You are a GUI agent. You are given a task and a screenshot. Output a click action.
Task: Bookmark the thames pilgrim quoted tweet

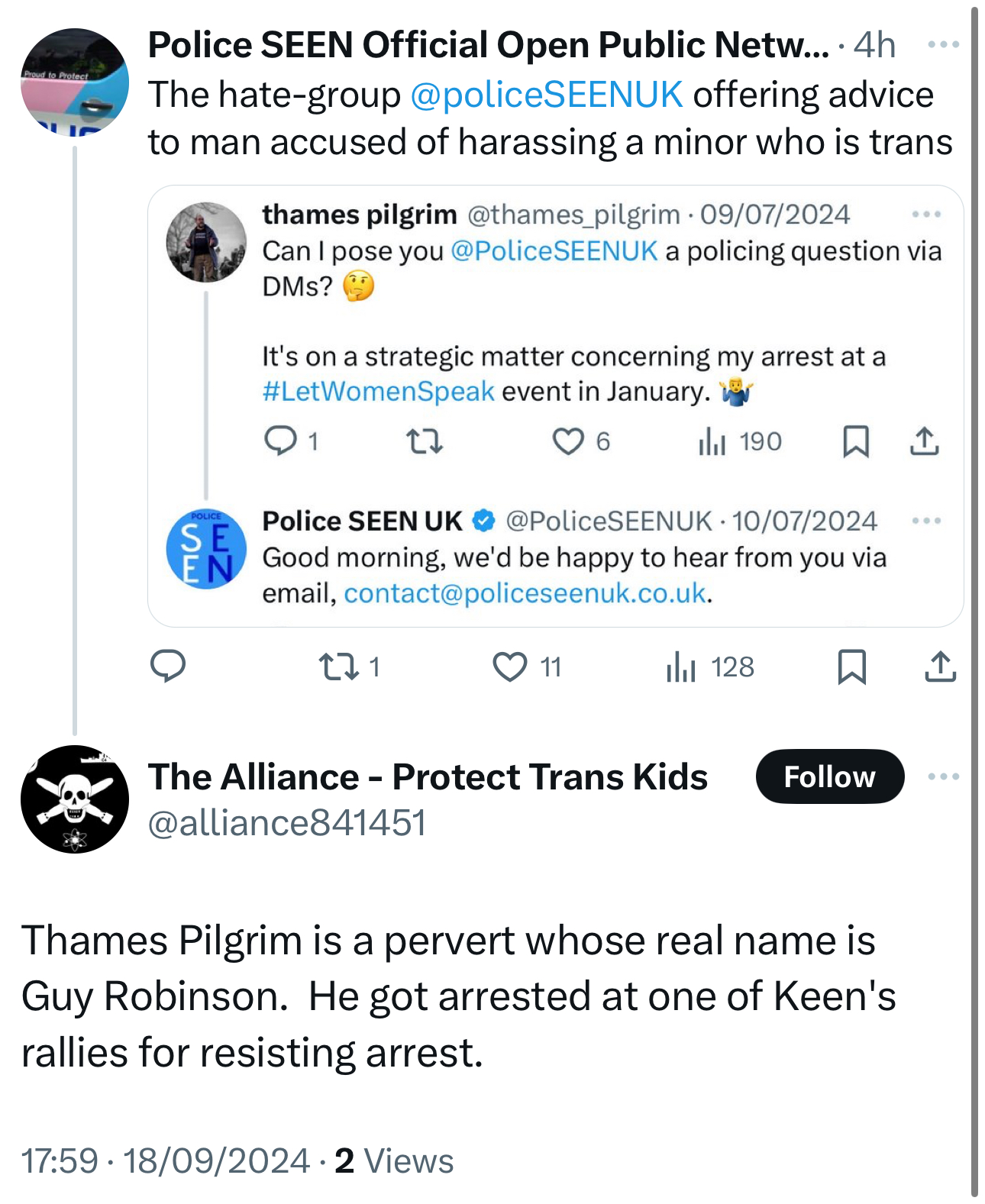point(855,441)
